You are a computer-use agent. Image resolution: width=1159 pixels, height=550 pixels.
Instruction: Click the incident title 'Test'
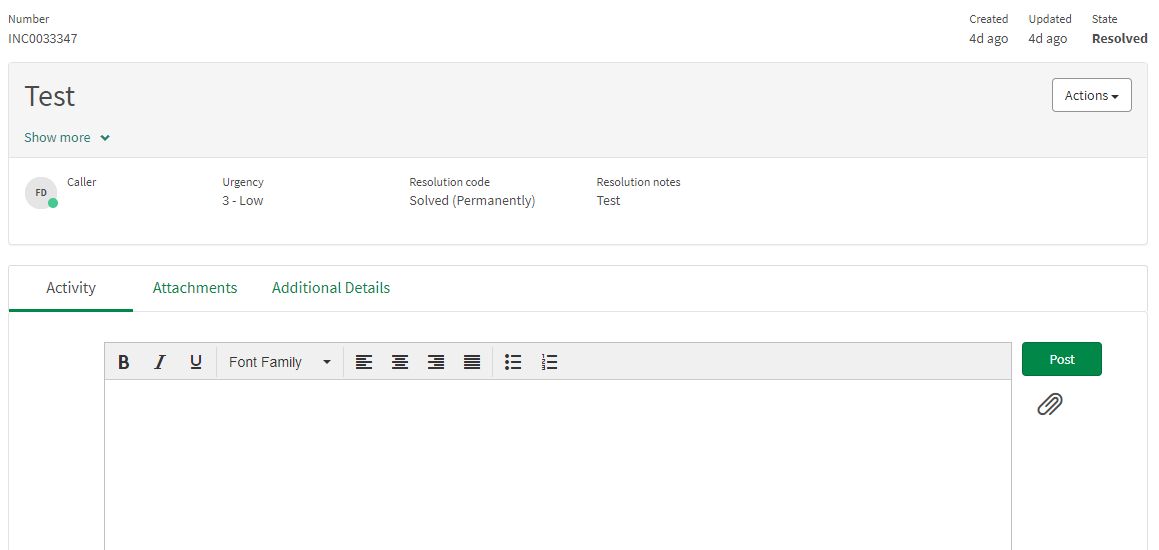(50, 96)
